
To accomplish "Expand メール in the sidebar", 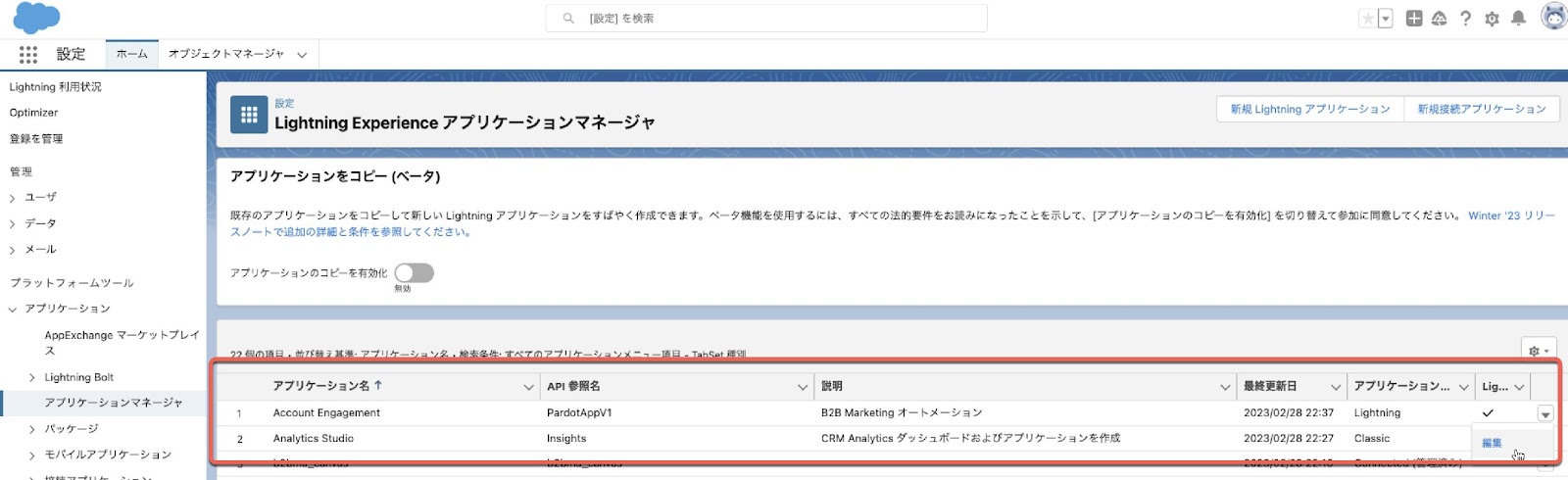I will (x=13, y=250).
